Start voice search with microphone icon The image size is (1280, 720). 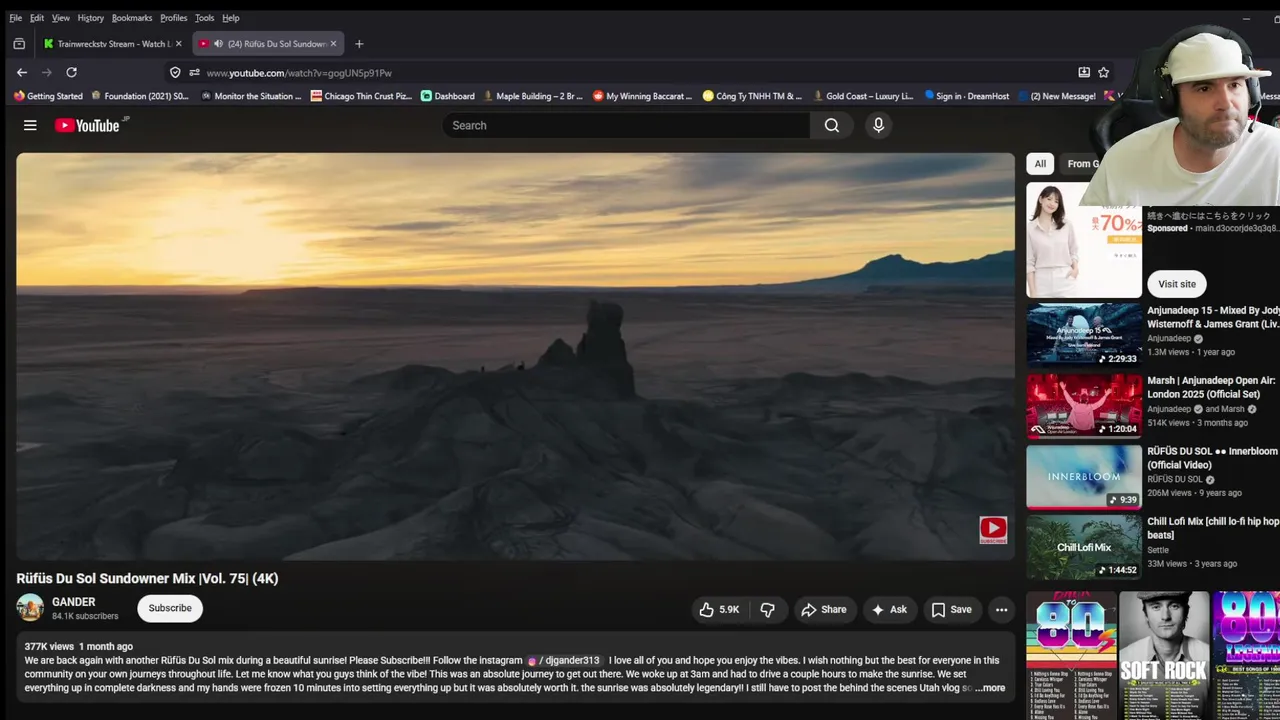[x=878, y=125]
